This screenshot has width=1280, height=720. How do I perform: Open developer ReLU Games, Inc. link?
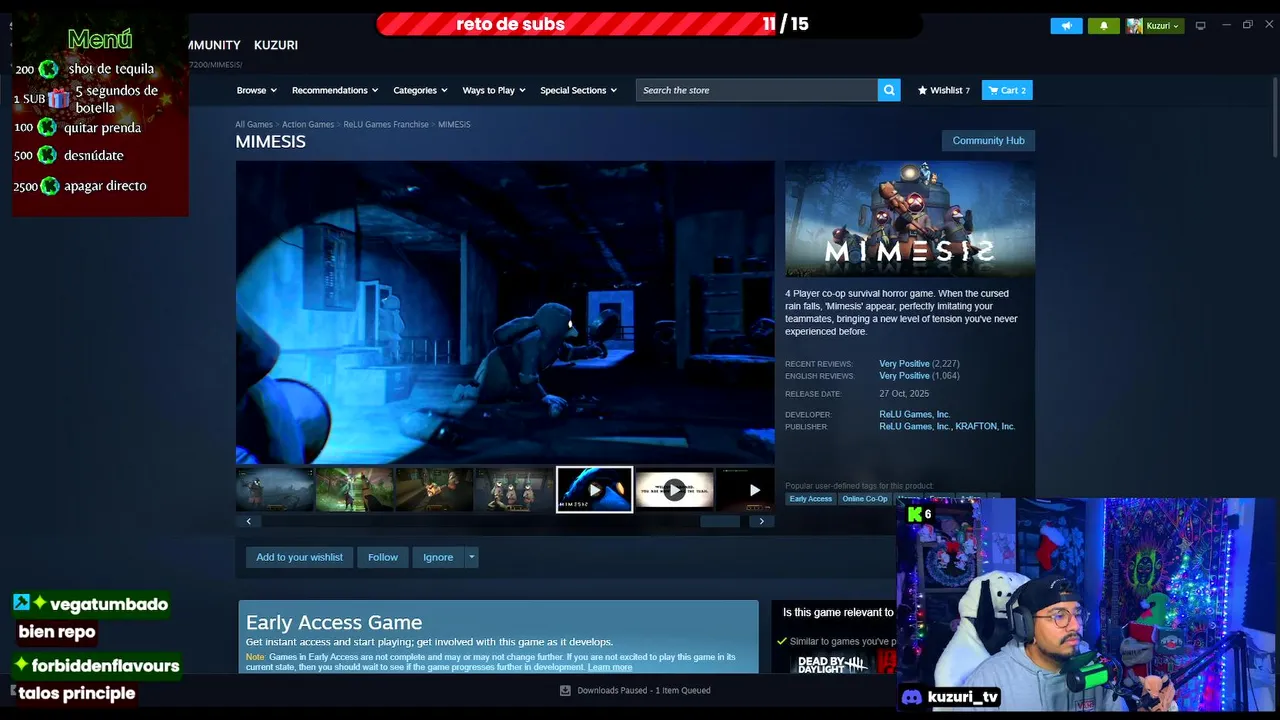pyautogui.click(x=915, y=414)
